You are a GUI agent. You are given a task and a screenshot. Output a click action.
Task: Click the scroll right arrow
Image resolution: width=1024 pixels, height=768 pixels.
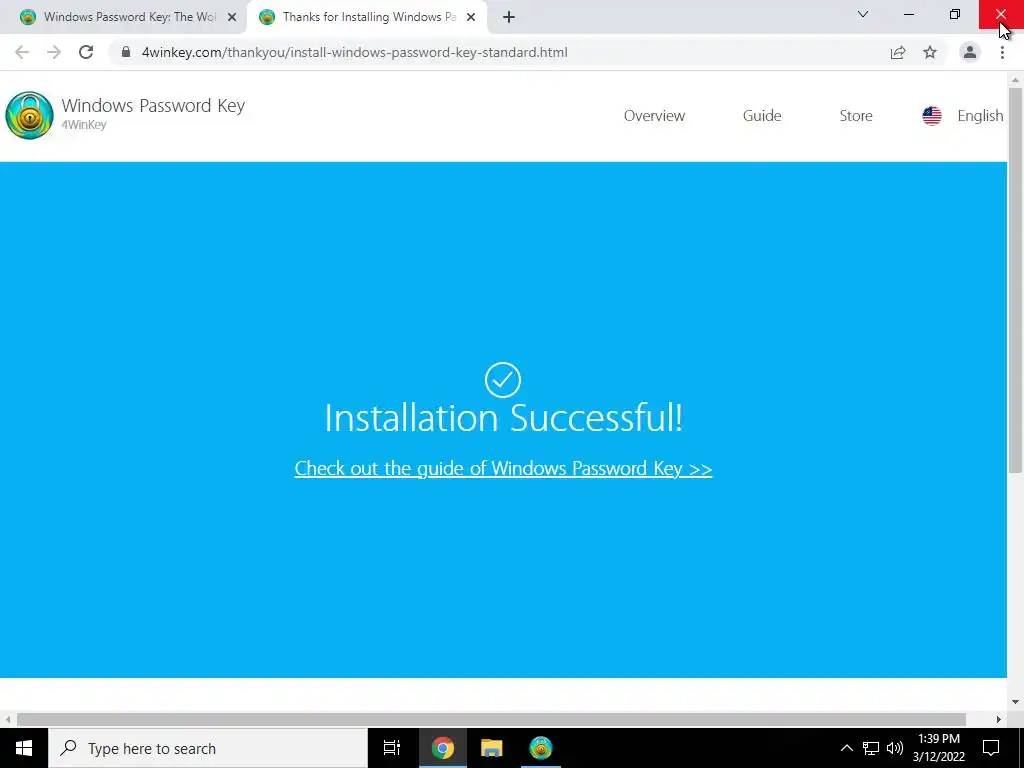coord(999,719)
